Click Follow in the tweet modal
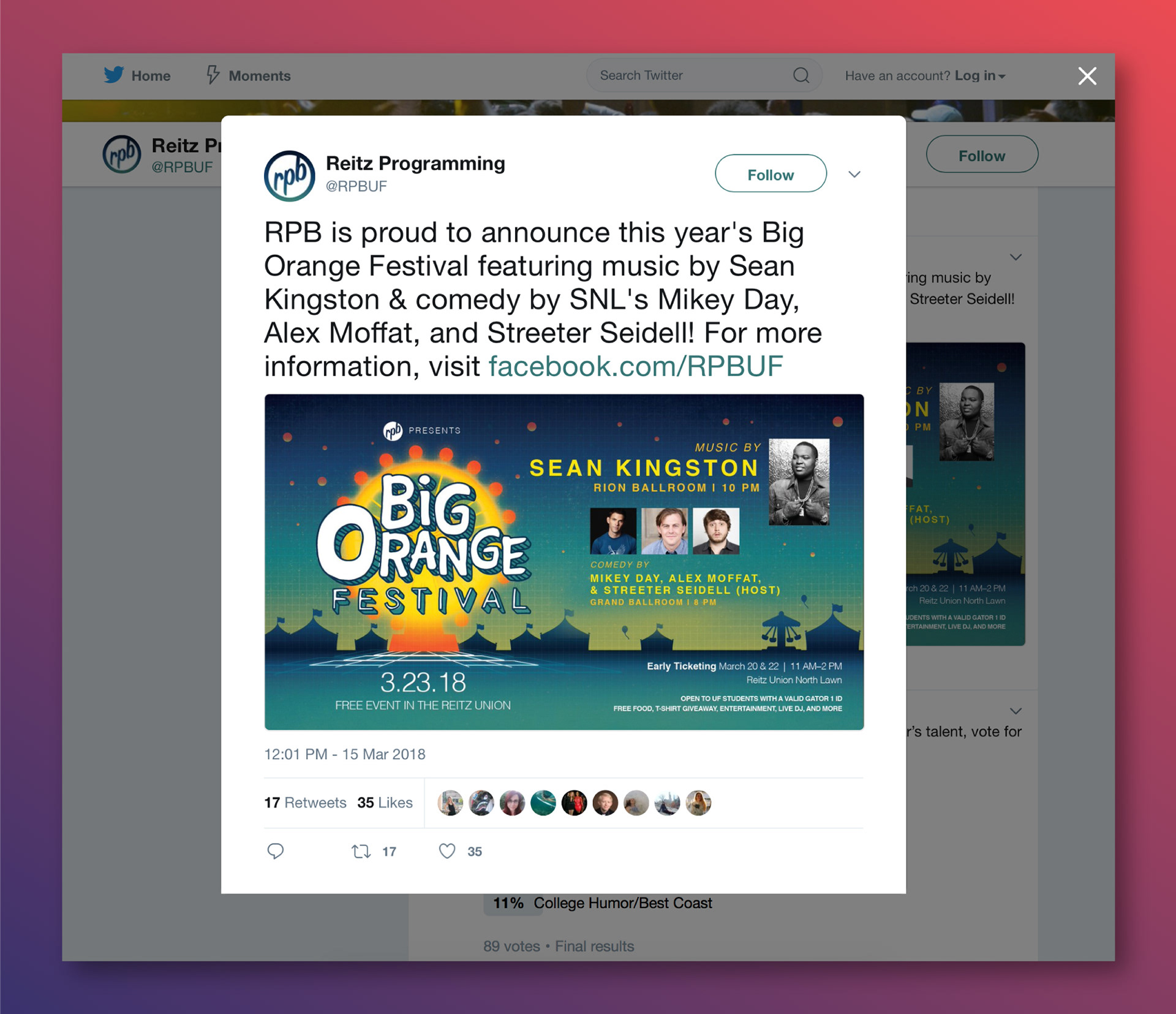The width and height of the screenshot is (1176, 1014). pyautogui.click(x=771, y=174)
